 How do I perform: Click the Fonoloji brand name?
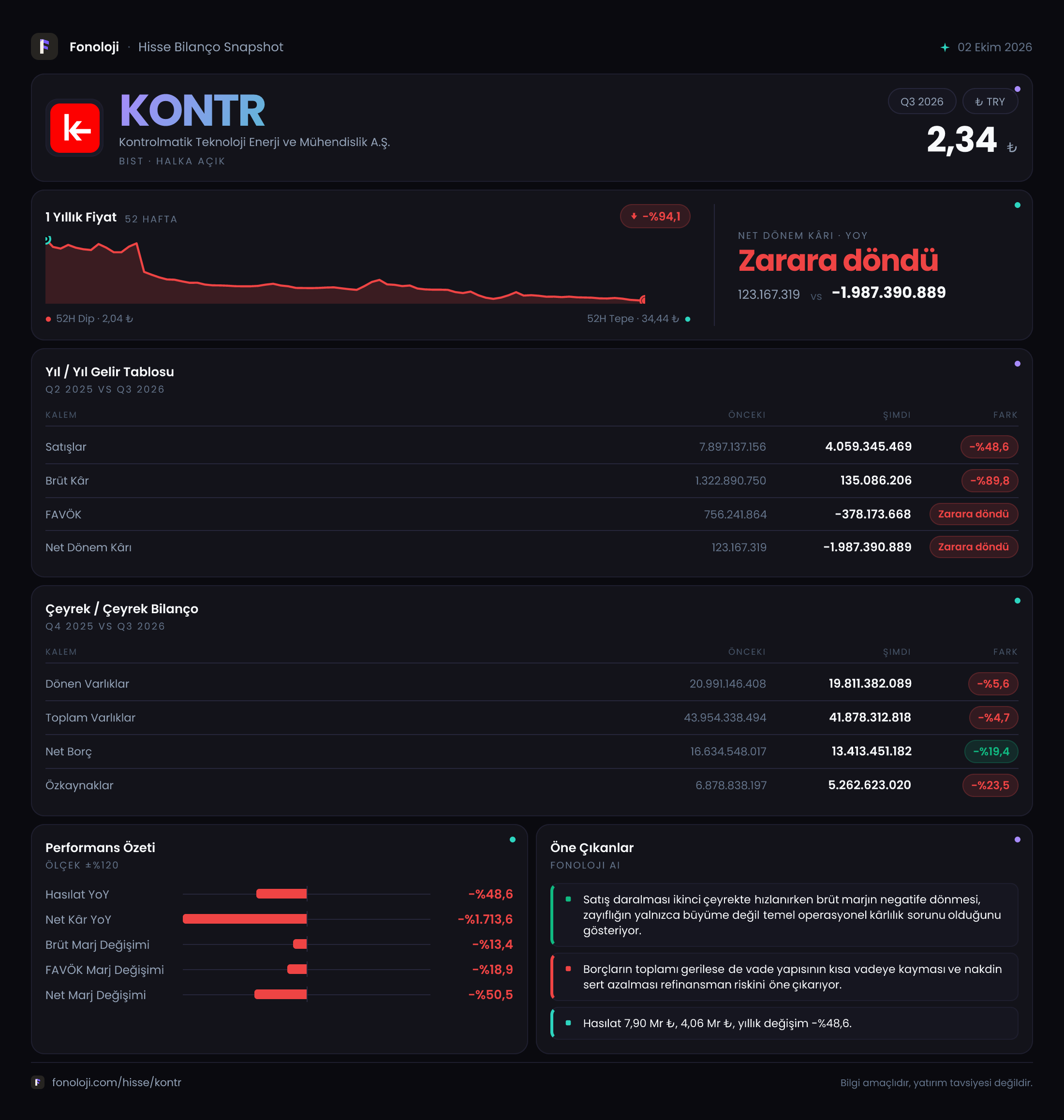coord(94,47)
